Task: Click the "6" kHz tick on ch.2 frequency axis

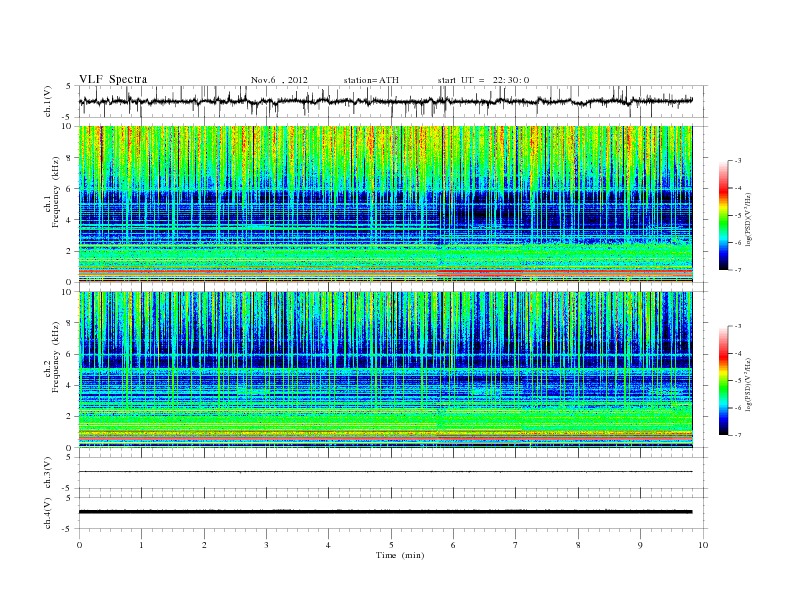Action: tap(69, 354)
